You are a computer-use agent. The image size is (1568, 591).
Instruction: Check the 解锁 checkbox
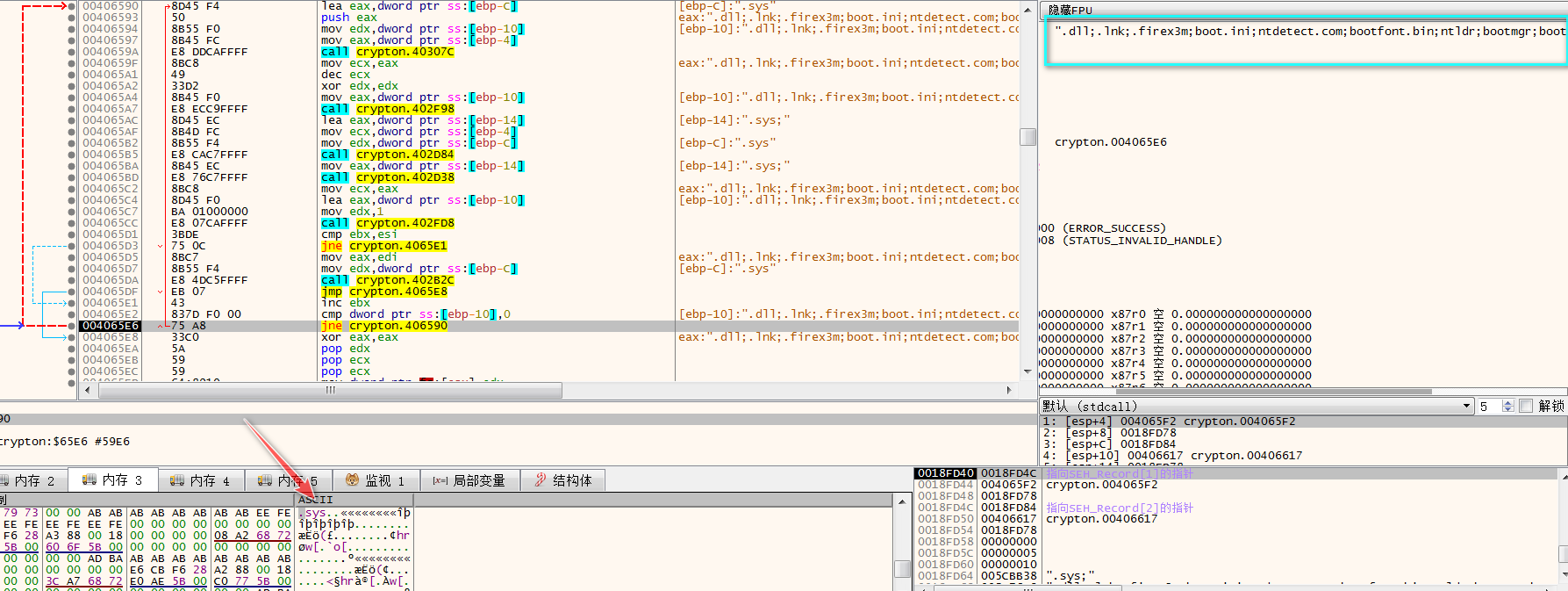(1526, 406)
